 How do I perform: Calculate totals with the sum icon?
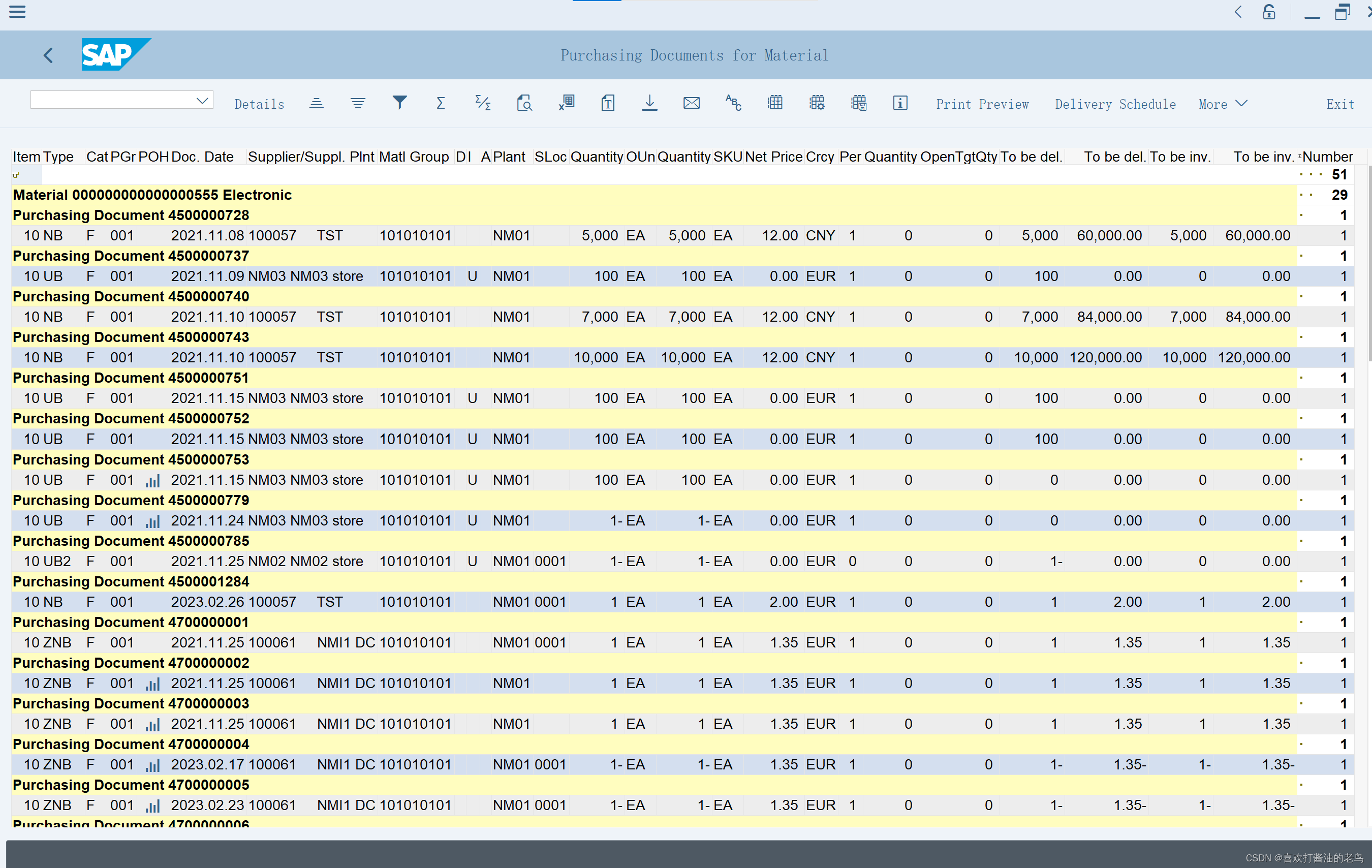(440, 103)
